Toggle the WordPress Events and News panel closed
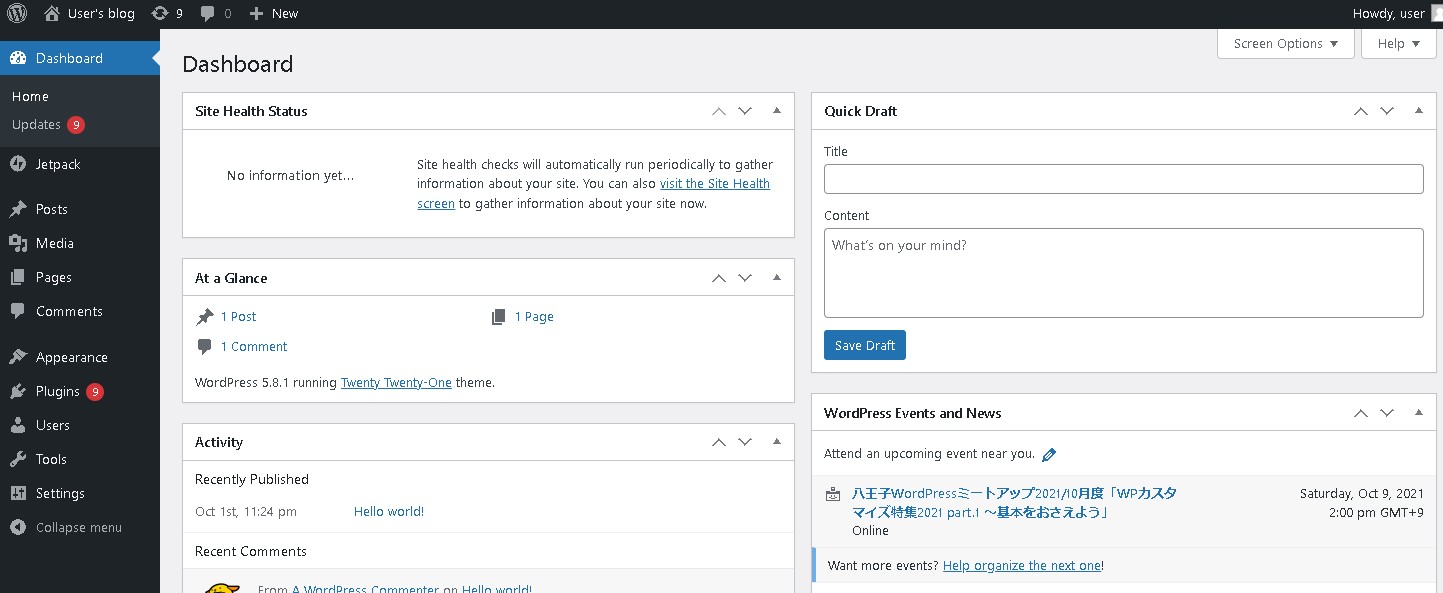This screenshot has height=593, width=1443. pyautogui.click(x=1419, y=412)
